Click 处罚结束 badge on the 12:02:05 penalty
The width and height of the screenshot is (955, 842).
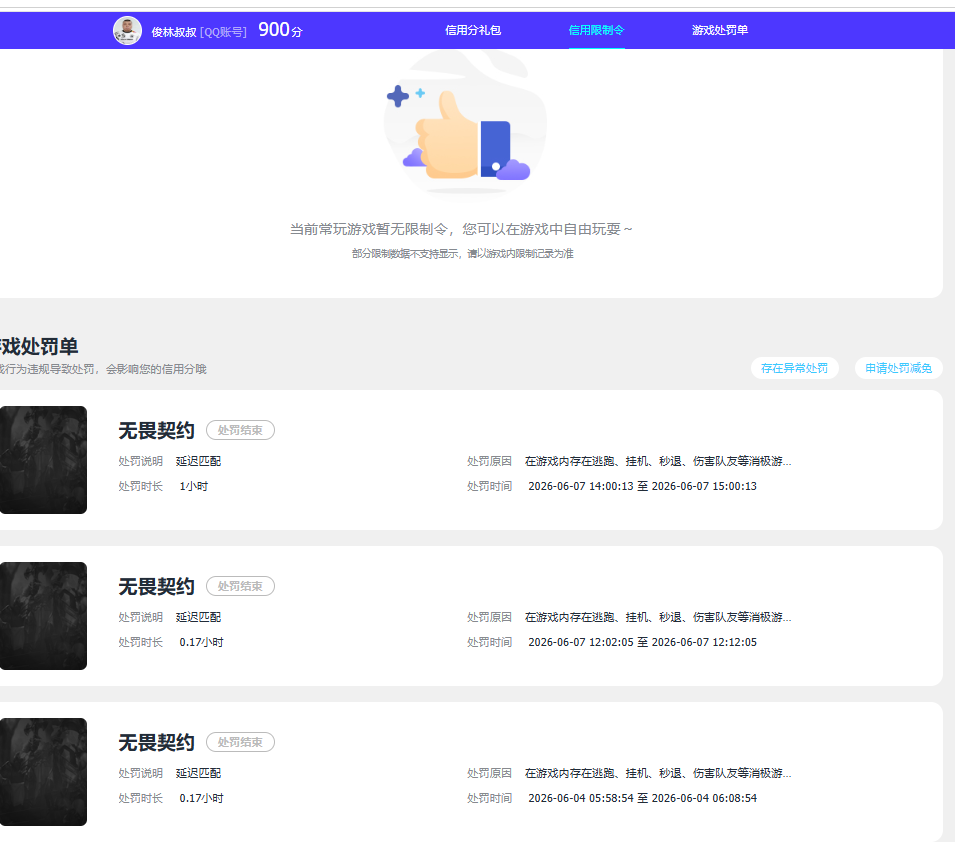pos(240,586)
